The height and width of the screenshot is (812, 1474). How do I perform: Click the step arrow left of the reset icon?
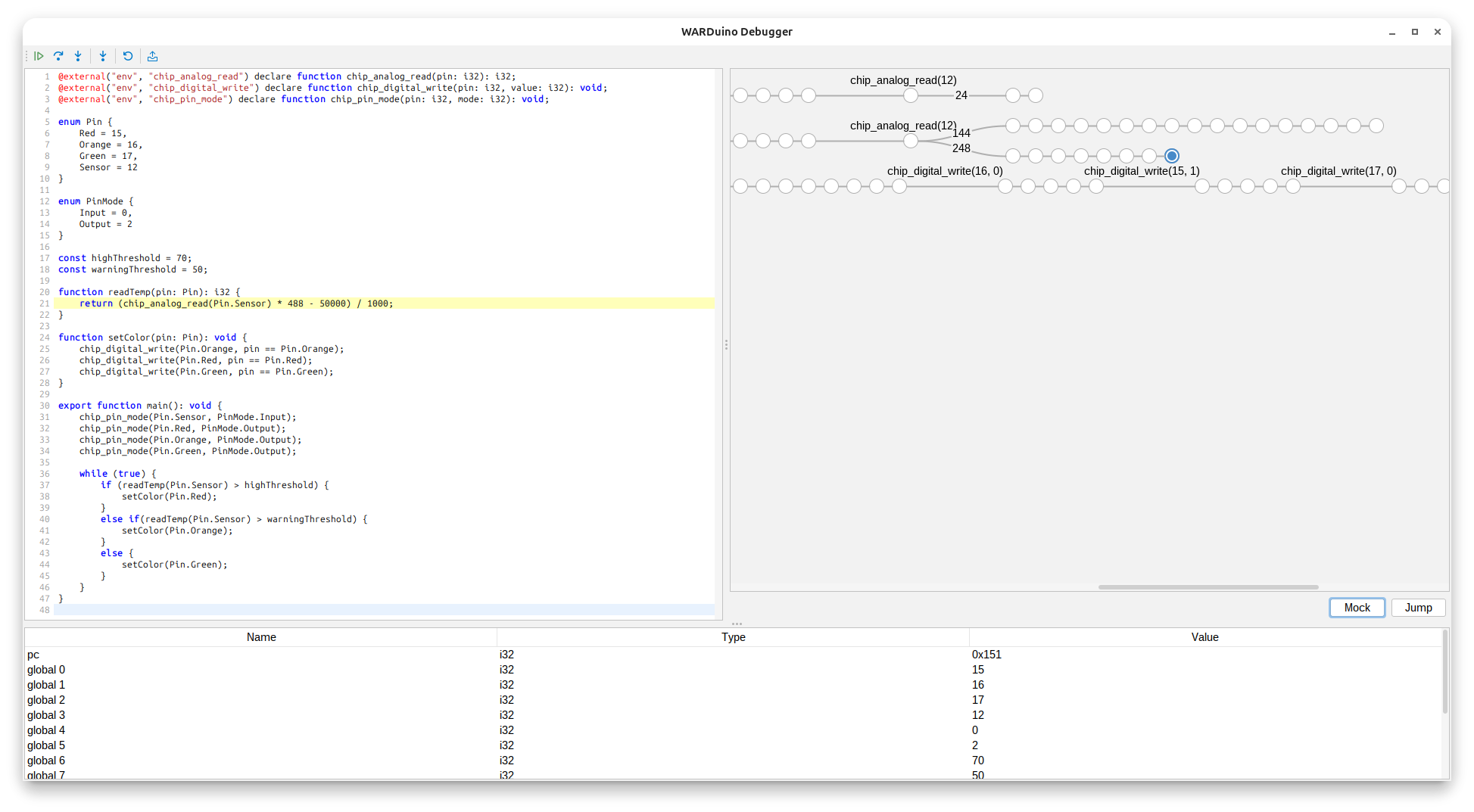click(x=103, y=56)
